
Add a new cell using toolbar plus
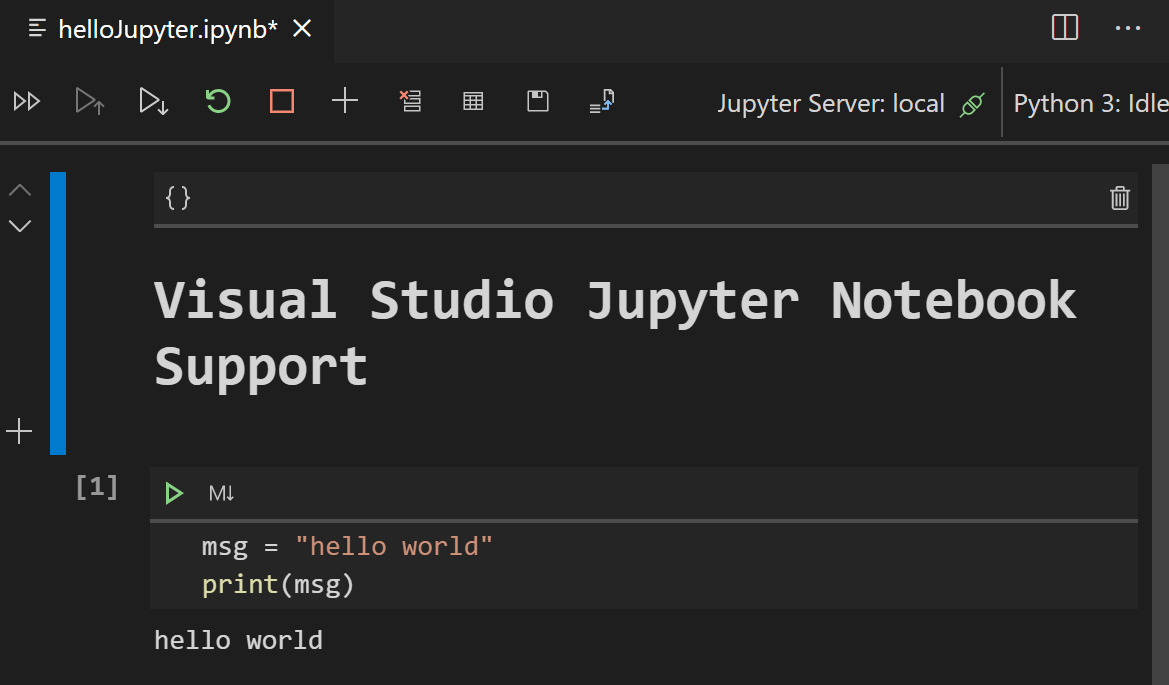(345, 100)
